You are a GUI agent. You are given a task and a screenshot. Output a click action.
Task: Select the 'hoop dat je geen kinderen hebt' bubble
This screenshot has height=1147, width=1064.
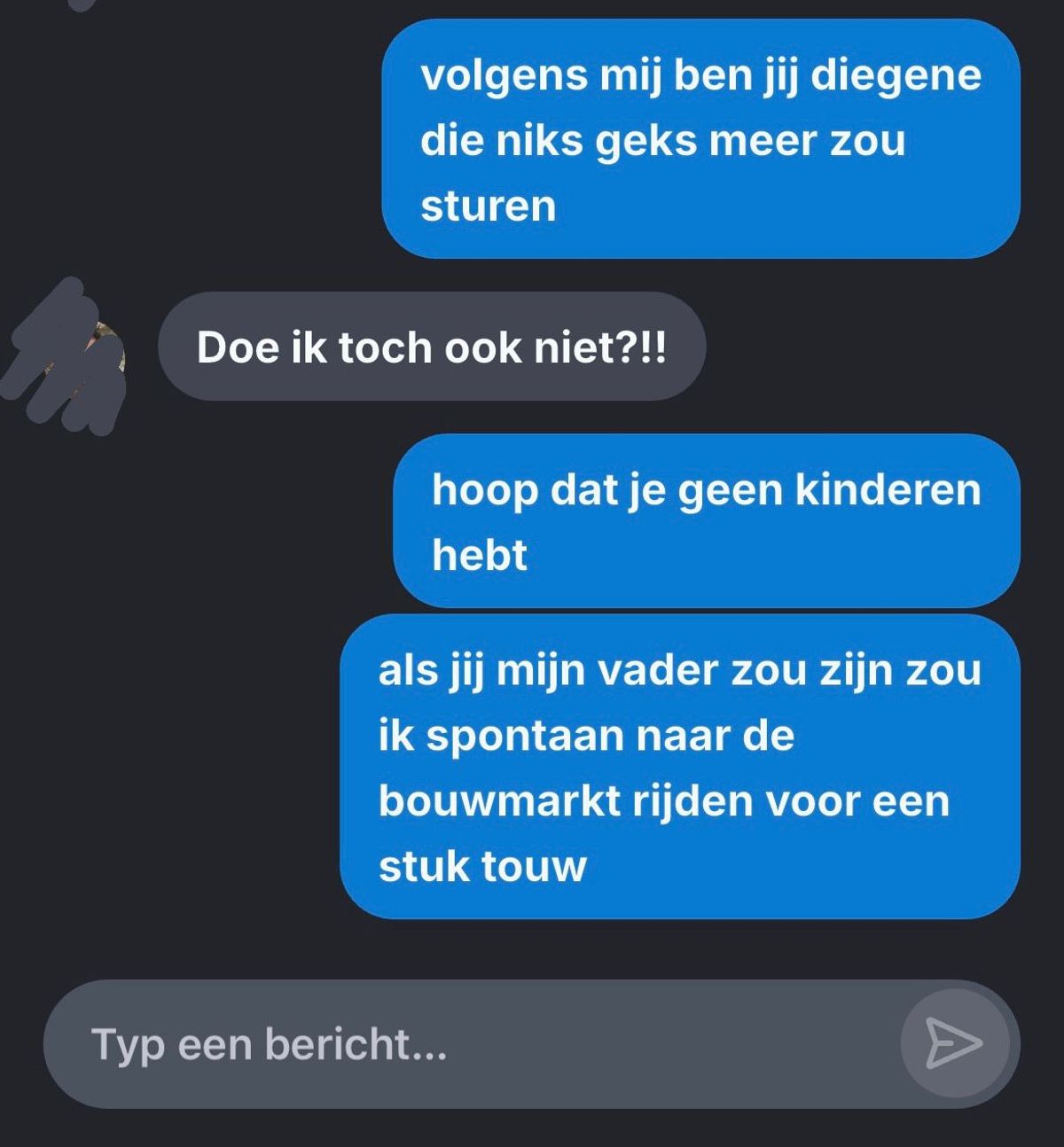(707, 521)
